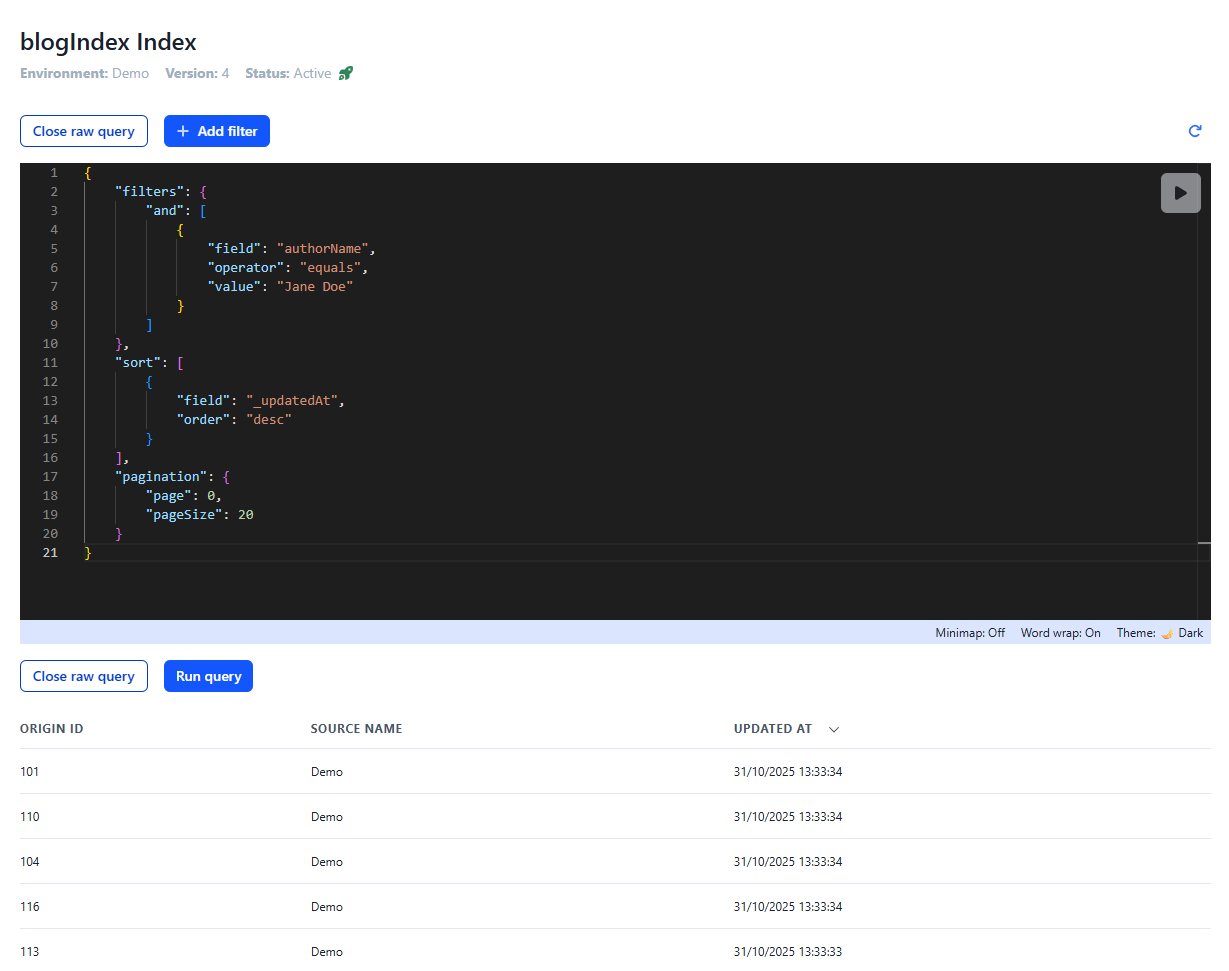Run the query using the editor play icon
The height and width of the screenshot is (971, 1229).
pyautogui.click(x=1181, y=192)
